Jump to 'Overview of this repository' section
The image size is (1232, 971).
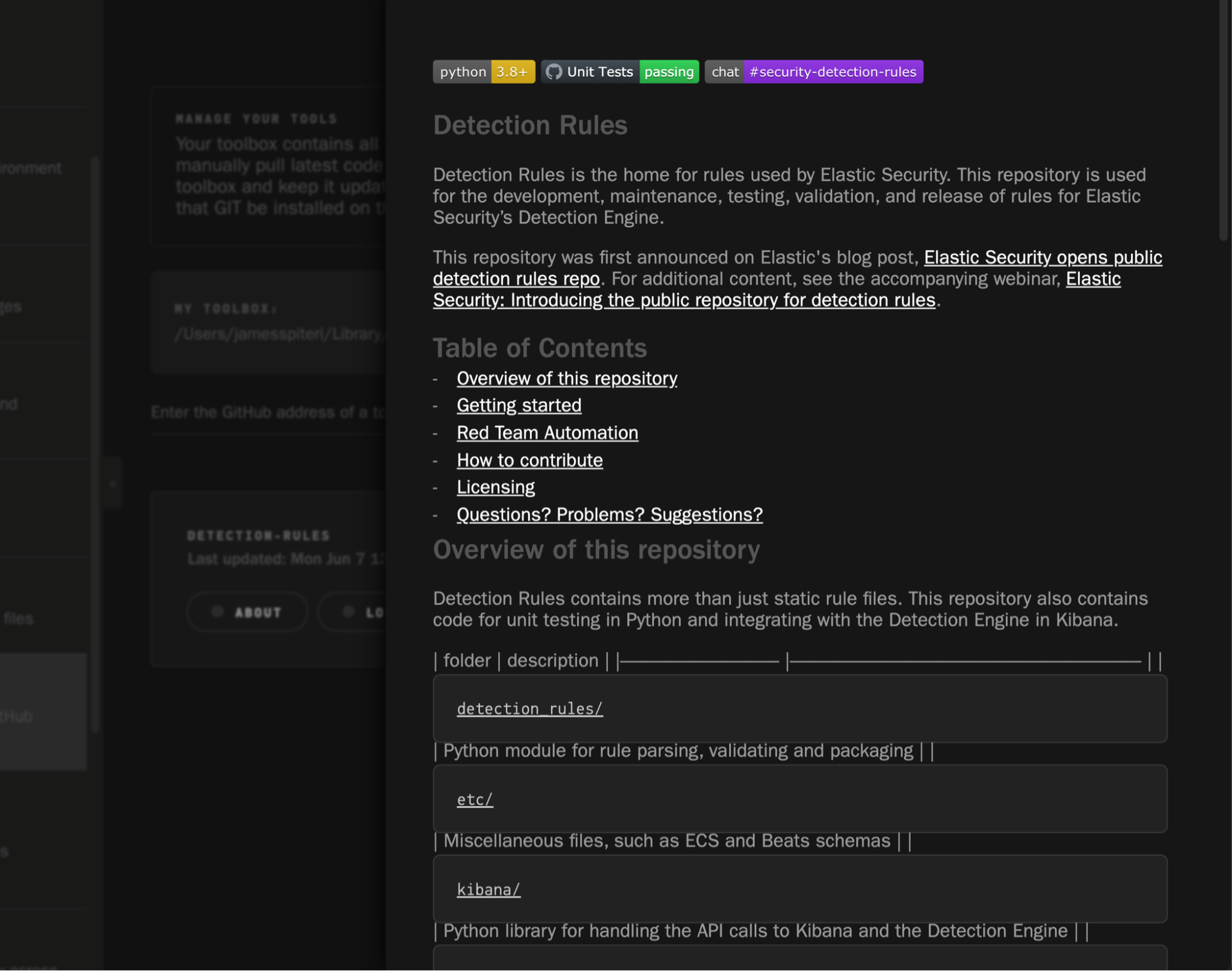(x=566, y=378)
